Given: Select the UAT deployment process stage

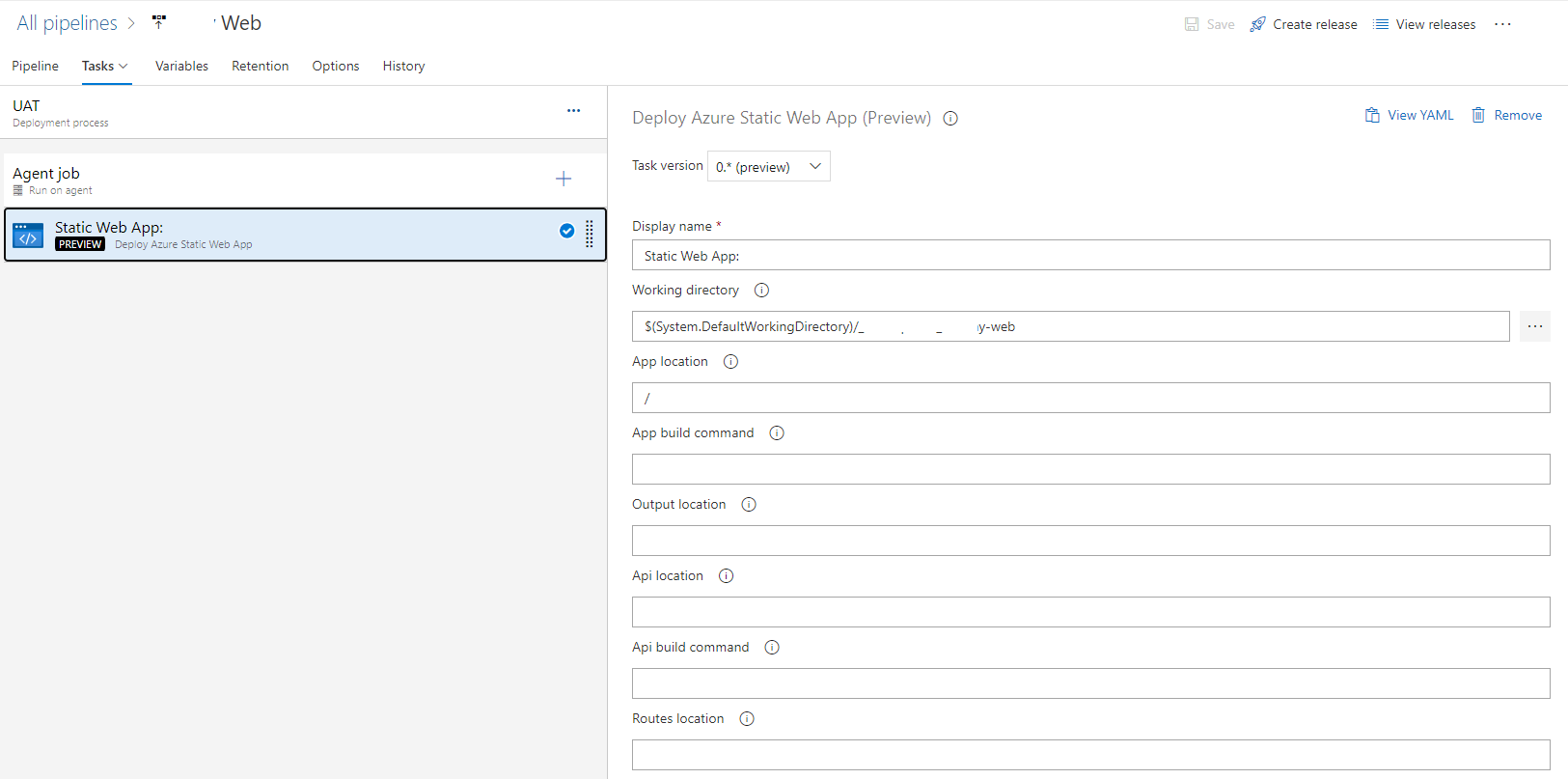Looking at the screenshot, I should 303,112.
